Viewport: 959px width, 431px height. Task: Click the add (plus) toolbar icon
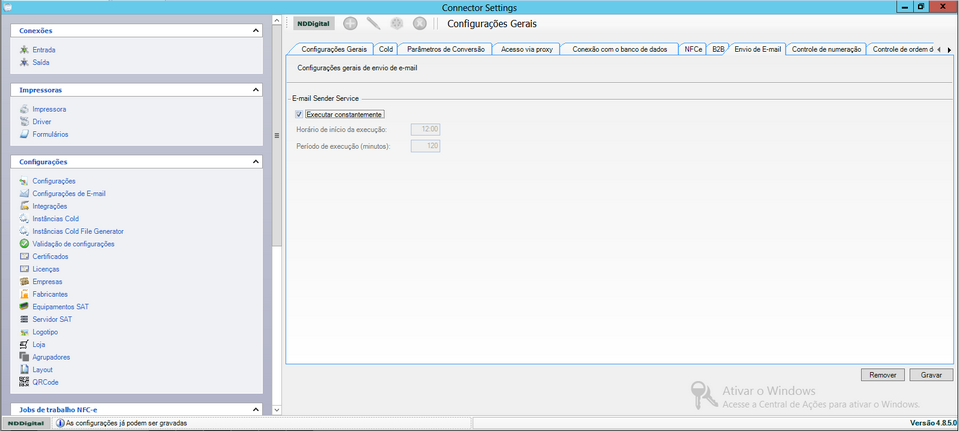coord(350,24)
